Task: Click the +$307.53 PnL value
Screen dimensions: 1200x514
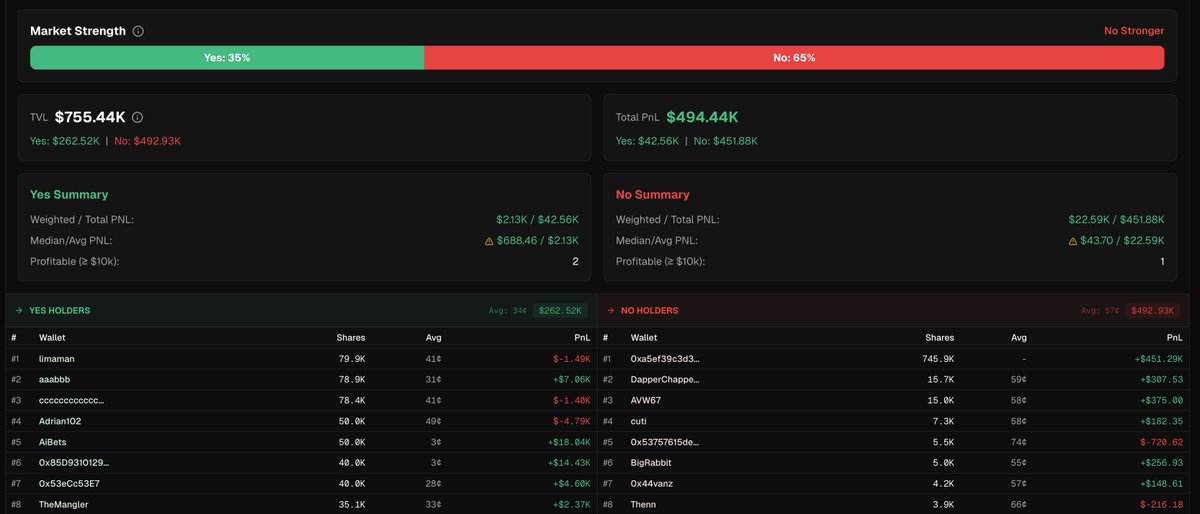Action: click(x=1162, y=379)
